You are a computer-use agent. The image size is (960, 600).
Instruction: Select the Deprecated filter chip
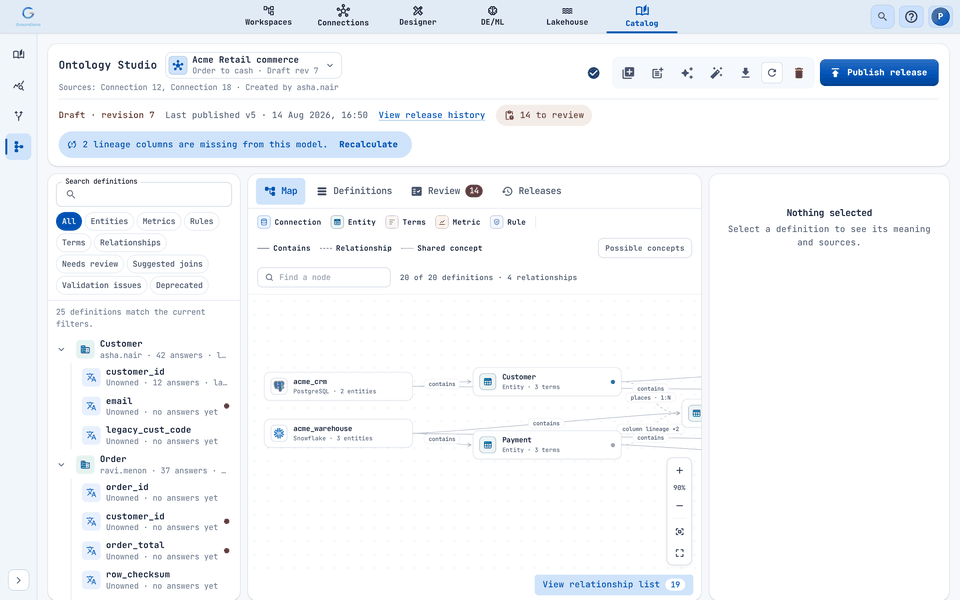tap(179, 285)
